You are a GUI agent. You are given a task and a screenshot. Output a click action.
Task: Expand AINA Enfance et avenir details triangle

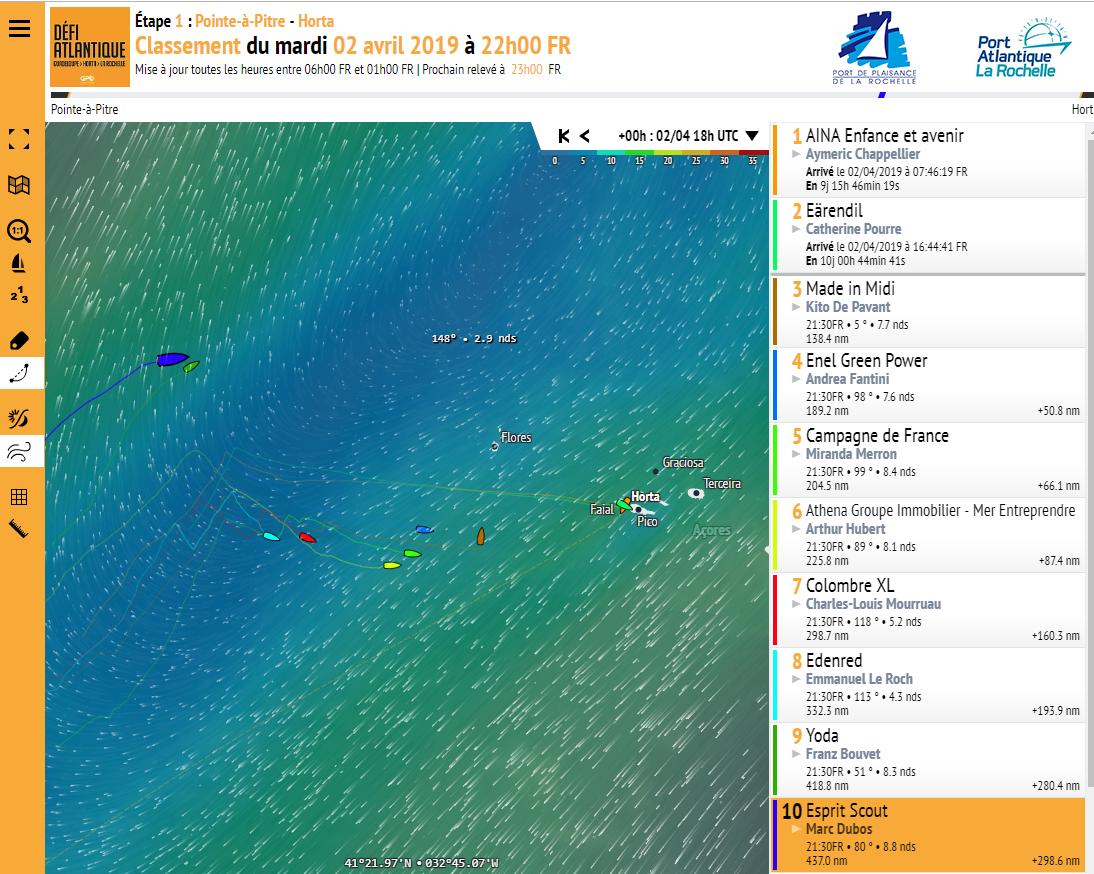point(796,154)
